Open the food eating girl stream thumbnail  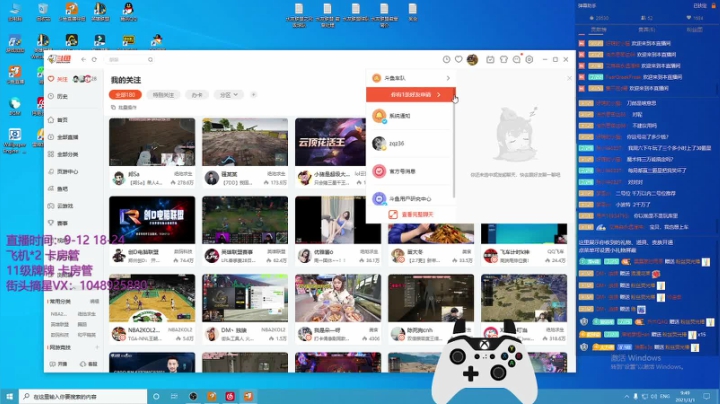tap(338, 298)
